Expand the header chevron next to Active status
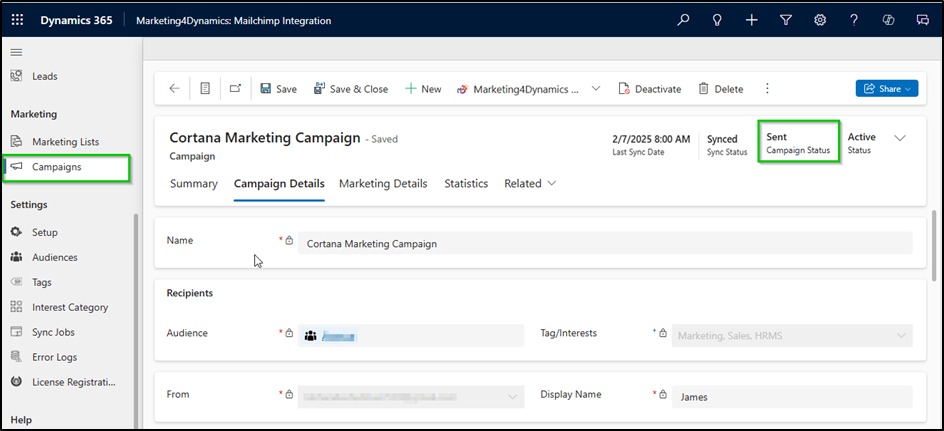The image size is (944, 431). 899,139
